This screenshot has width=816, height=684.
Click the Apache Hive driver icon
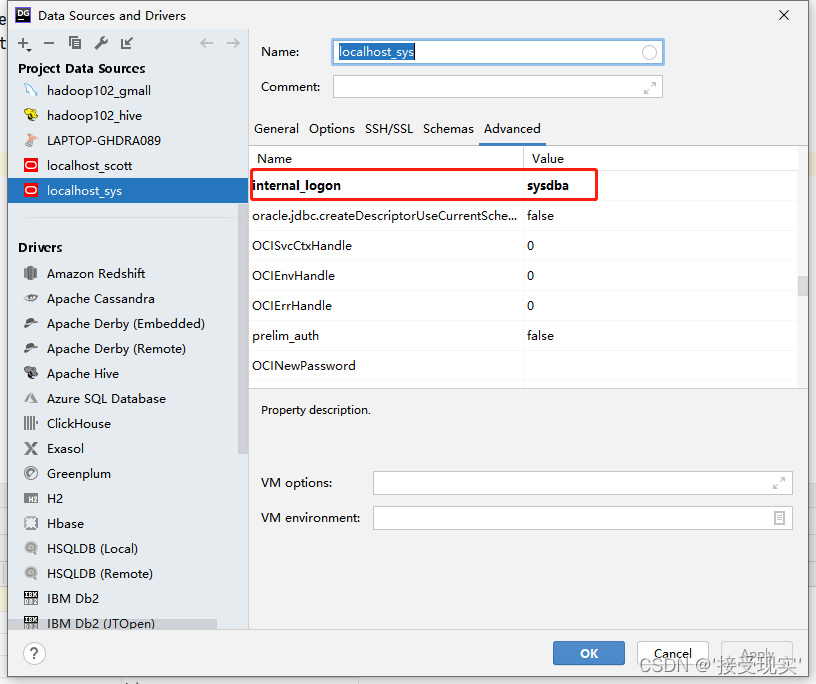(31, 373)
